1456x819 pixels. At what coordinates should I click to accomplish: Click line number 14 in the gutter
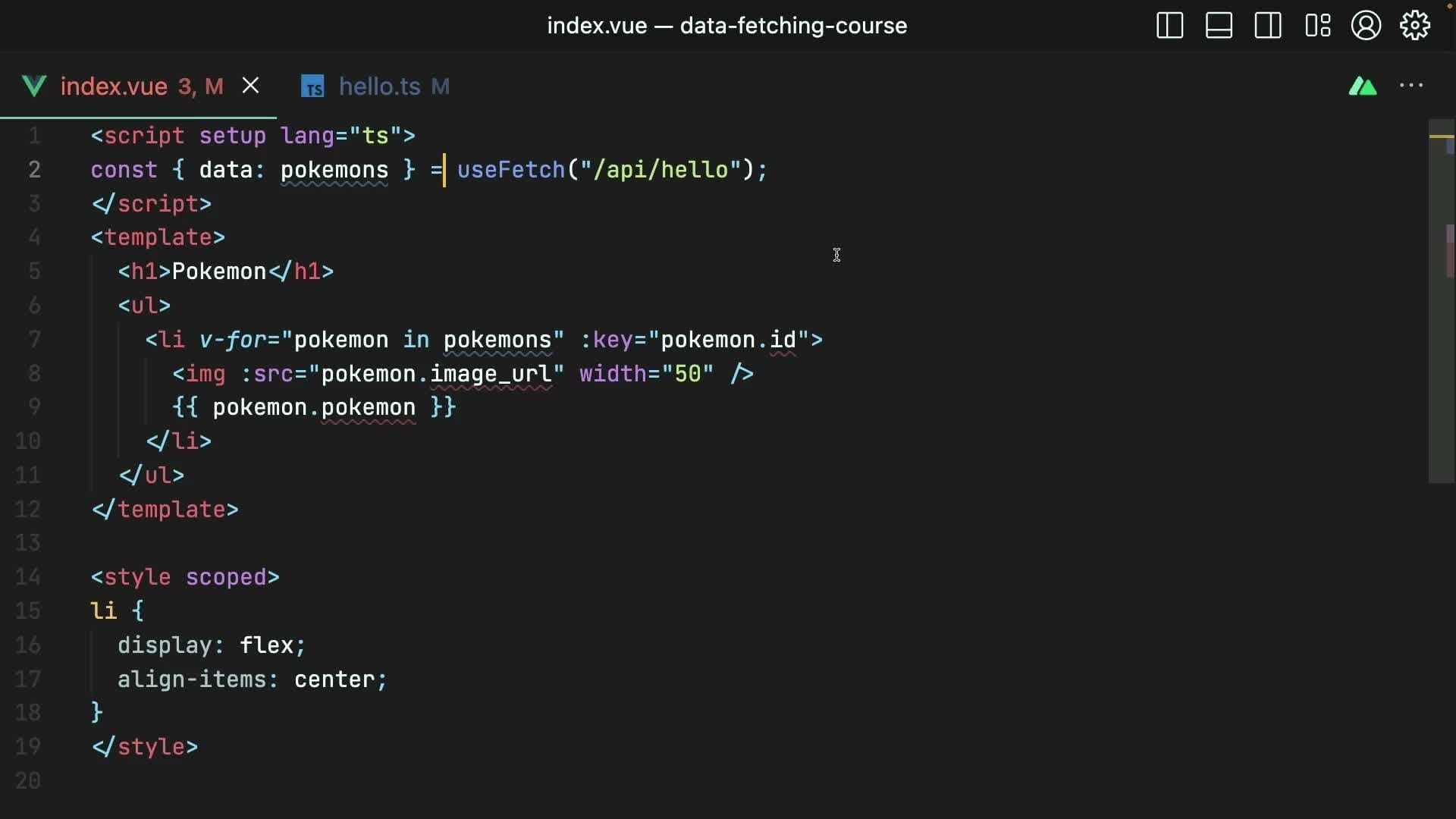[x=28, y=577]
